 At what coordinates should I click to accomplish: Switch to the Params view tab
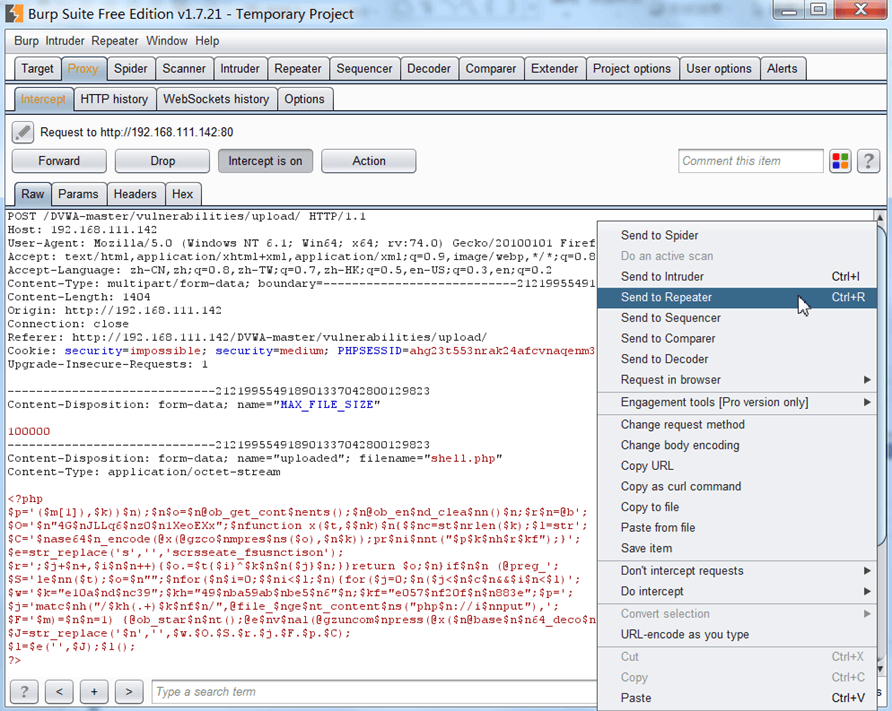coord(78,195)
